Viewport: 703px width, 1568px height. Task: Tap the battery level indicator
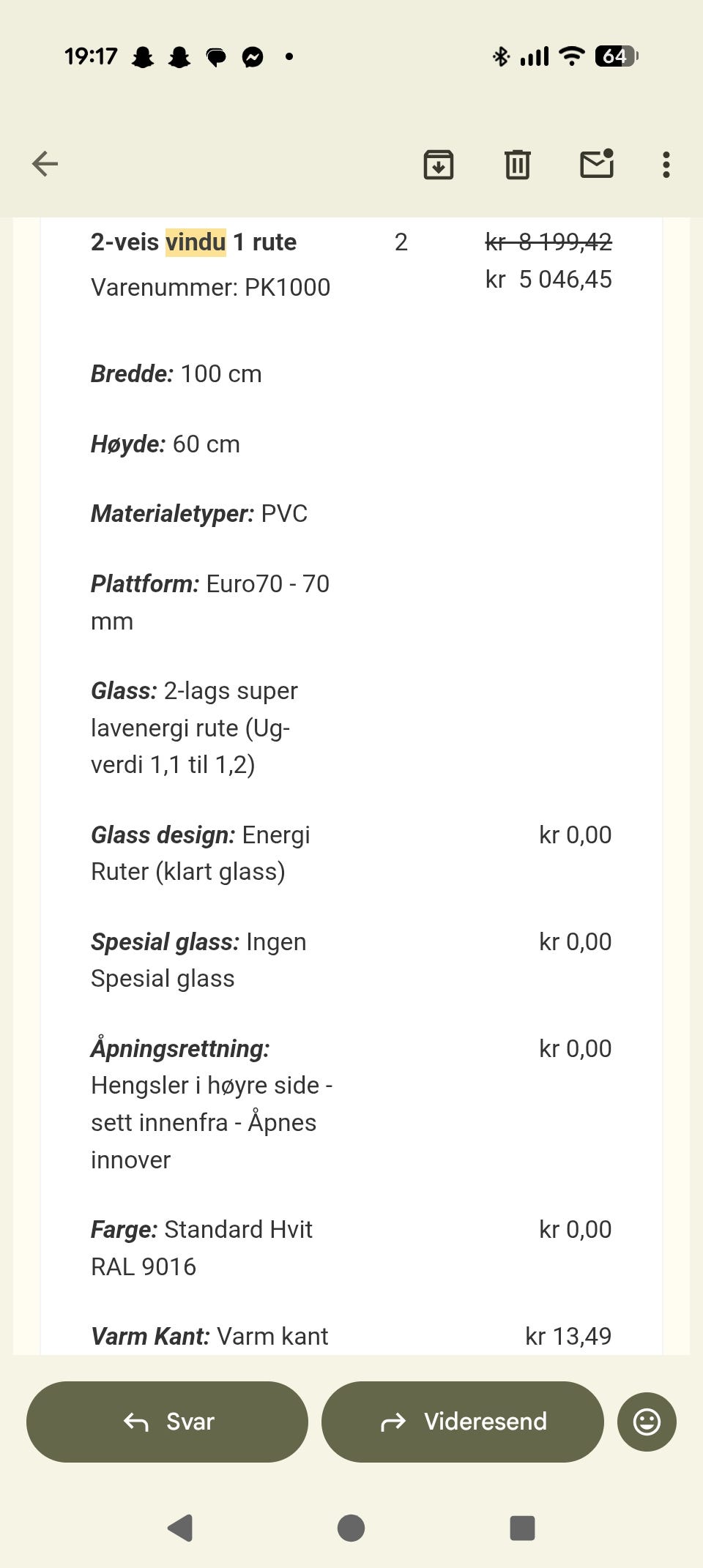tap(615, 56)
